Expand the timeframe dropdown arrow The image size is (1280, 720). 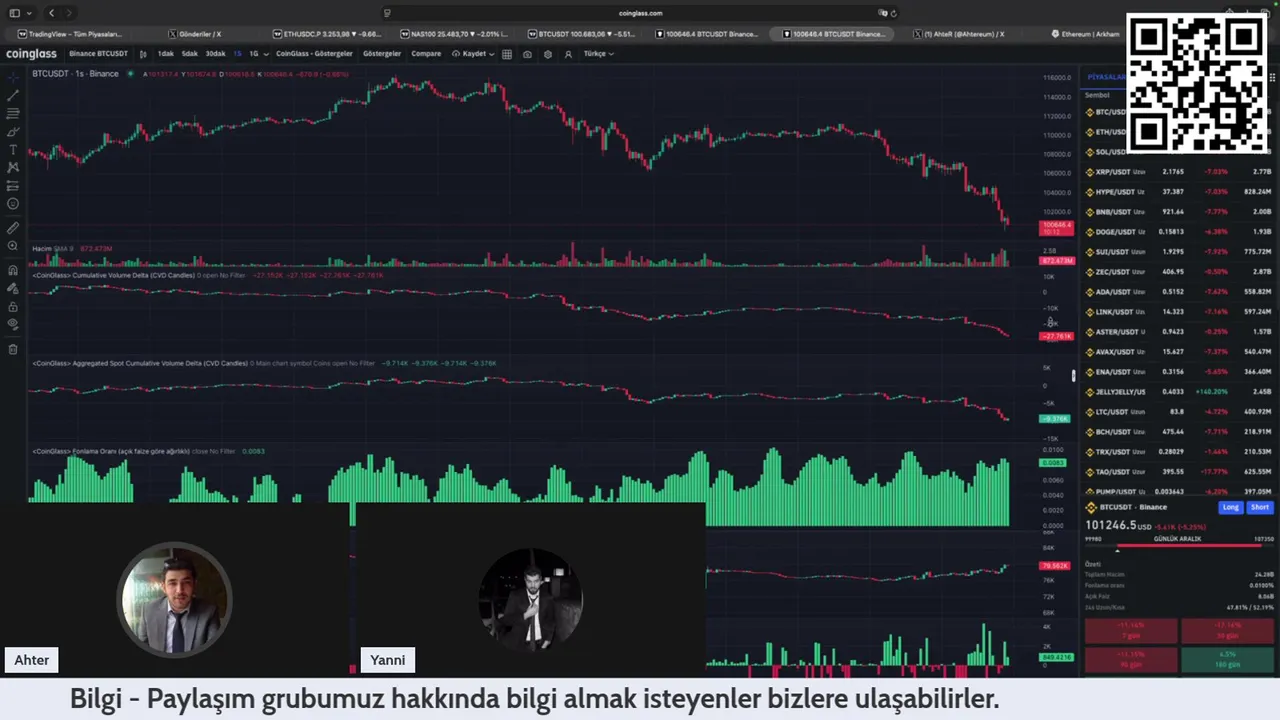point(265,54)
